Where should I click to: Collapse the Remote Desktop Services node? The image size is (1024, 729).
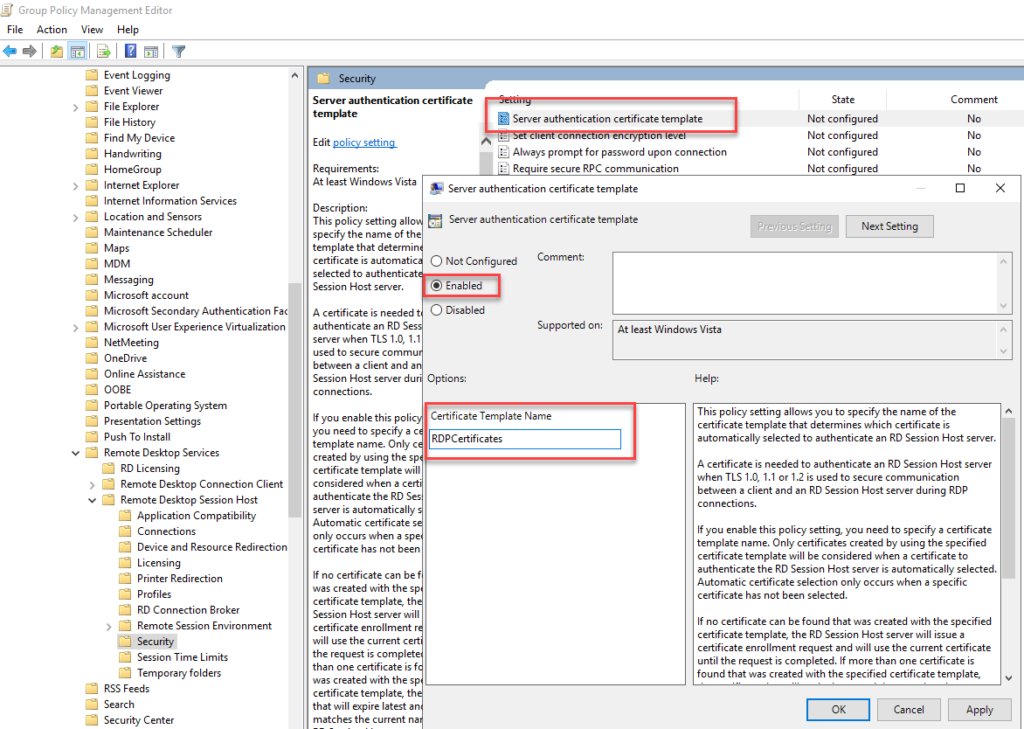coord(76,453)
